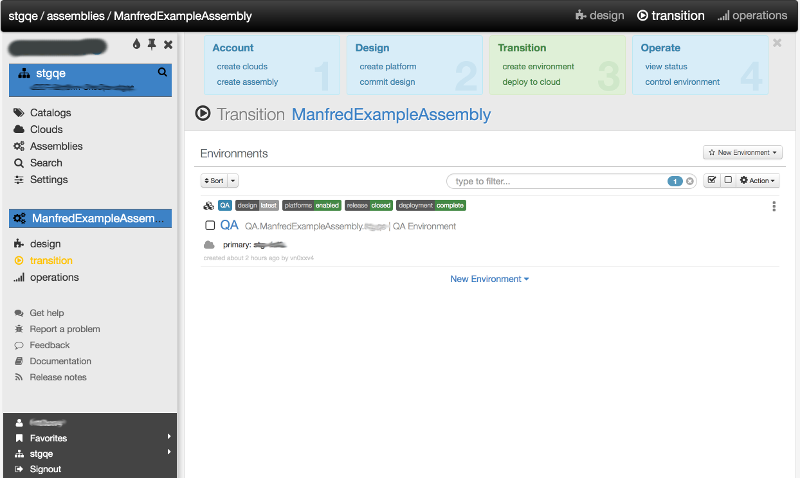Open the Action dropdown menu
The width and height of the screenshot is (800, 478).
[x=758, y=181]
